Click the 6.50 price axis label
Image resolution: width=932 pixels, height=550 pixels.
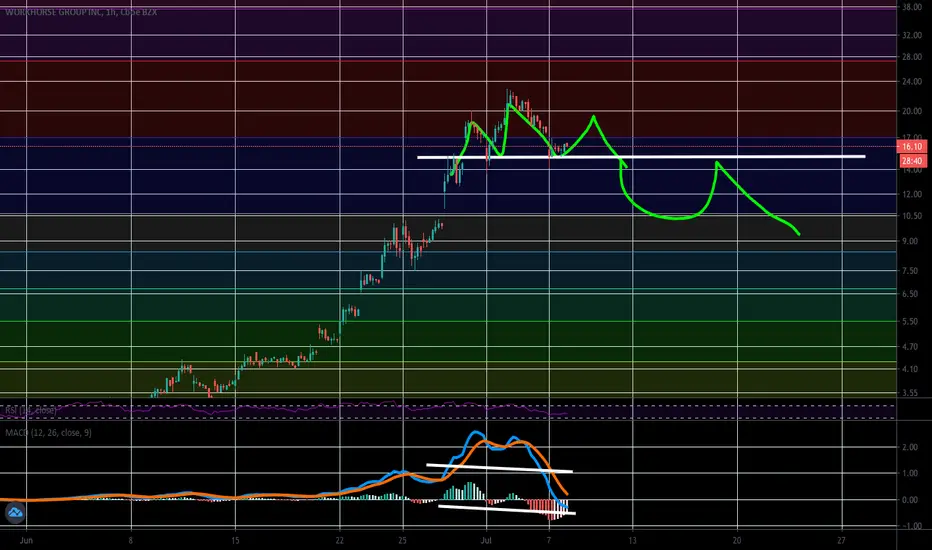pos(910,294)
